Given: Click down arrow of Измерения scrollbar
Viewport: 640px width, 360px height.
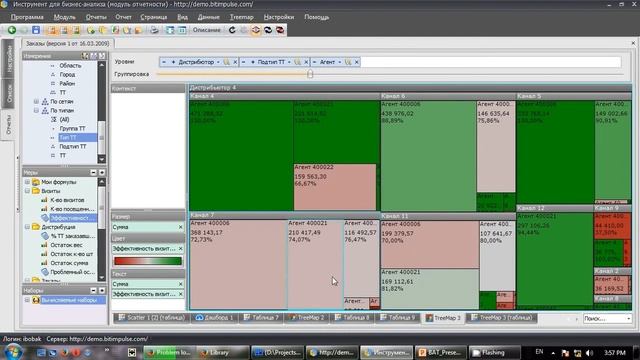Looking at the screenshot, I should tap(102, 159).
